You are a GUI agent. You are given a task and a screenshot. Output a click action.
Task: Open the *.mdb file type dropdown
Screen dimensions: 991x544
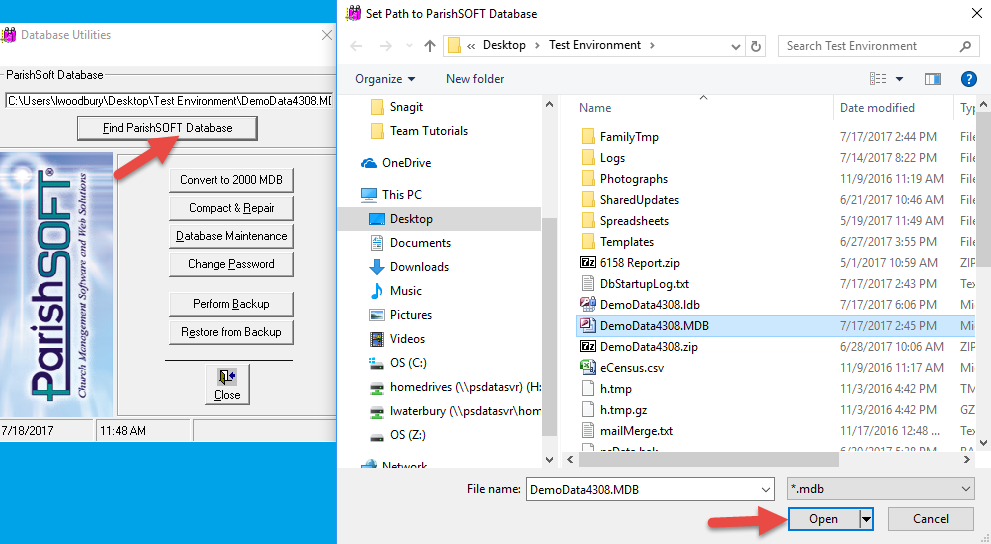880,489
